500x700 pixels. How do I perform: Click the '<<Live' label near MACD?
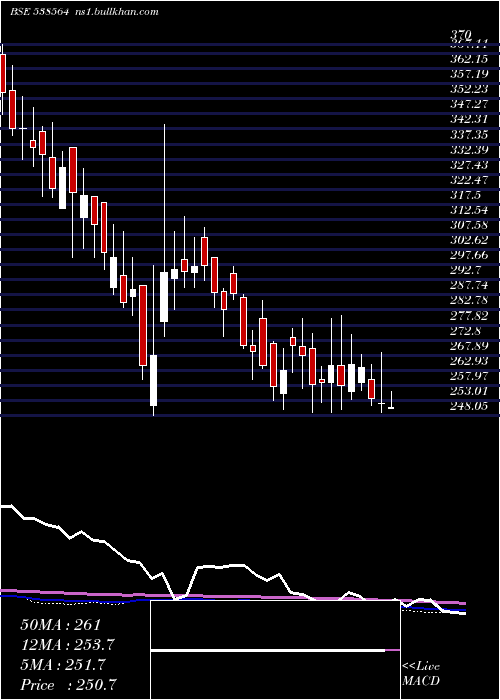421,667
